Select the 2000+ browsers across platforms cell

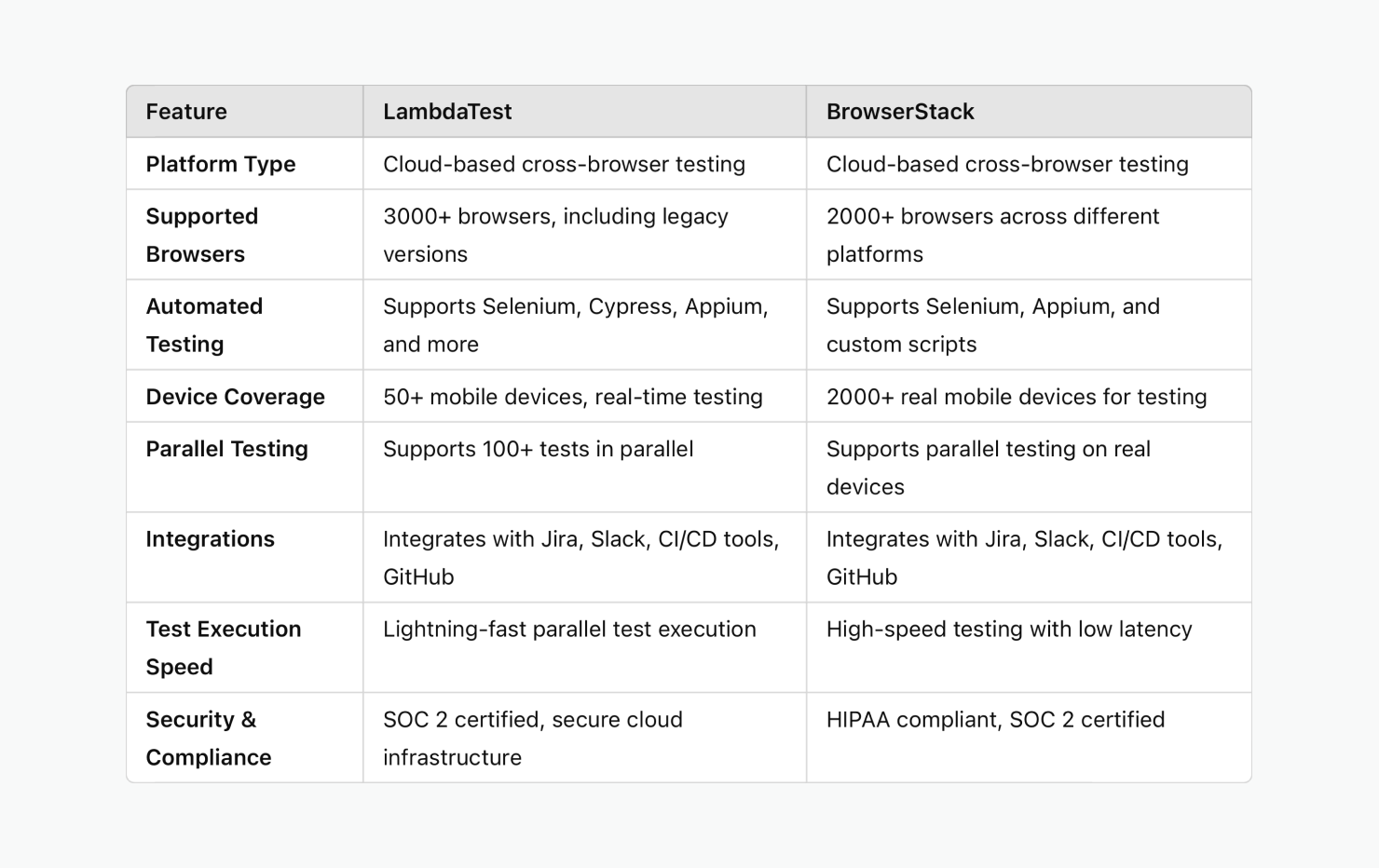pyautogui.click(x=992, y=235)
